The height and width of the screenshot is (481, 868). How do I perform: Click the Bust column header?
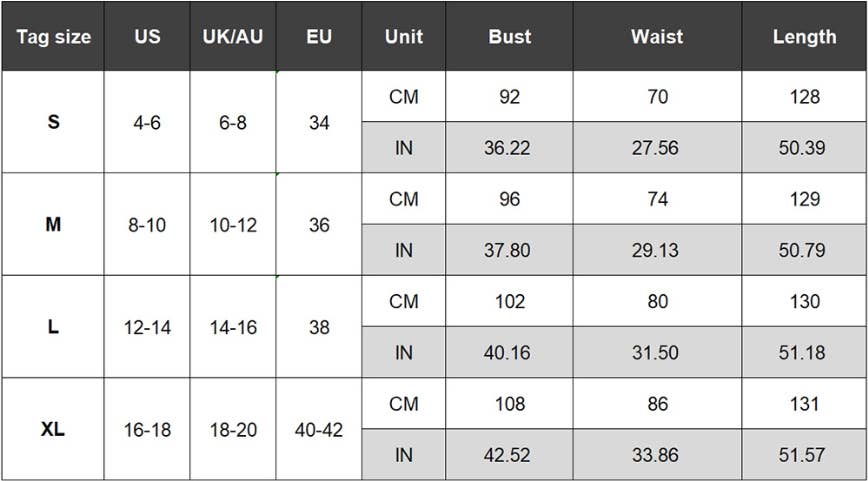(x=509, y=37)
